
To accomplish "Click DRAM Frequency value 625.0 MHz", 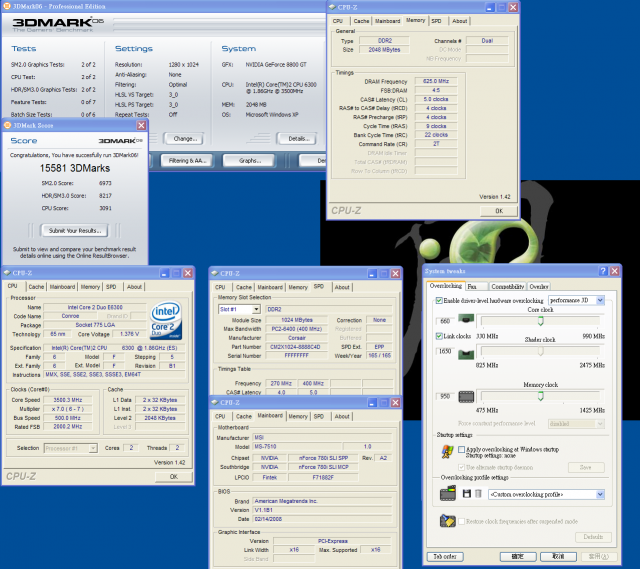I will [436, 81].
